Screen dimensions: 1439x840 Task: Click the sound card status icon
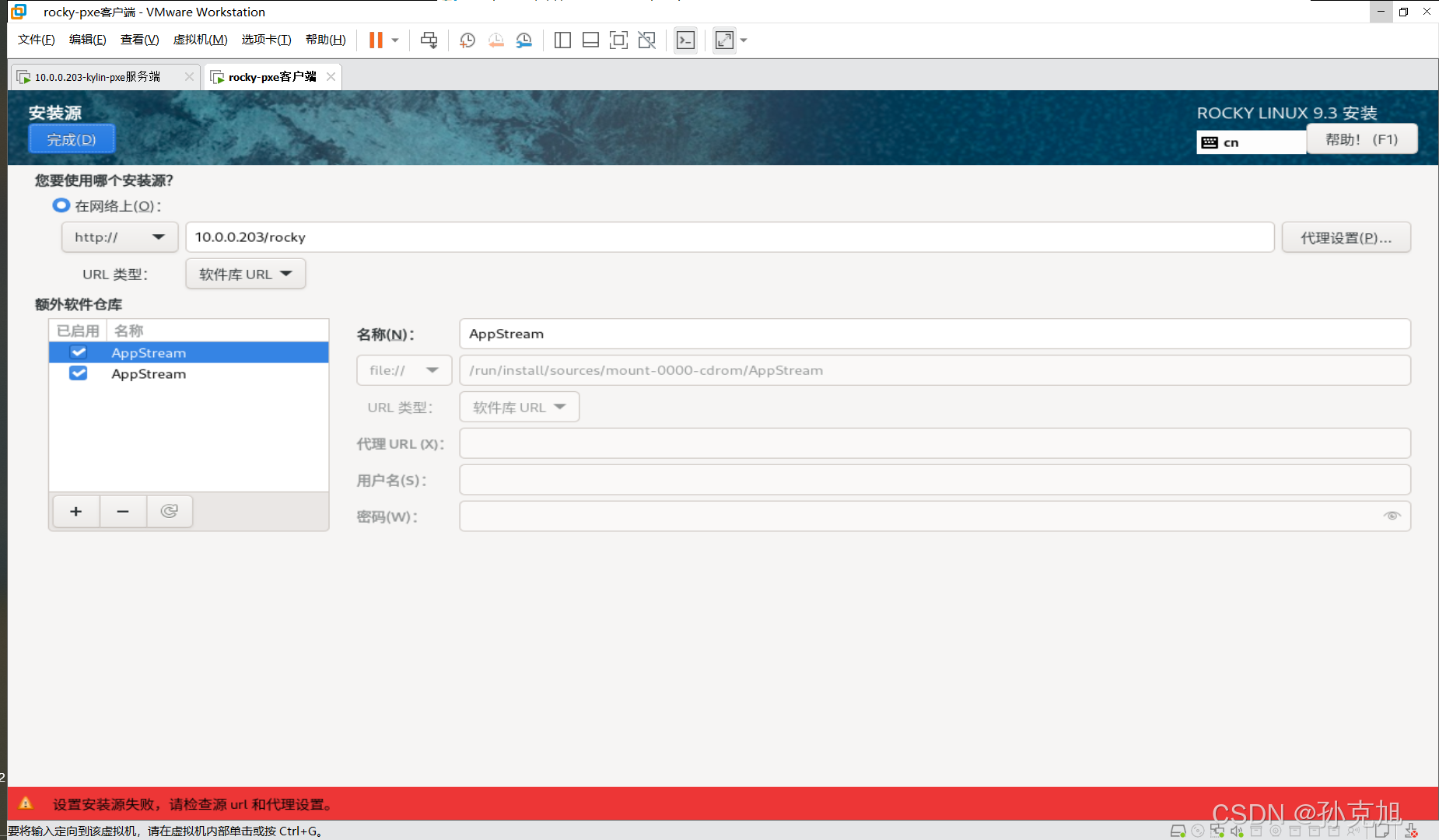coord(1237,831)
